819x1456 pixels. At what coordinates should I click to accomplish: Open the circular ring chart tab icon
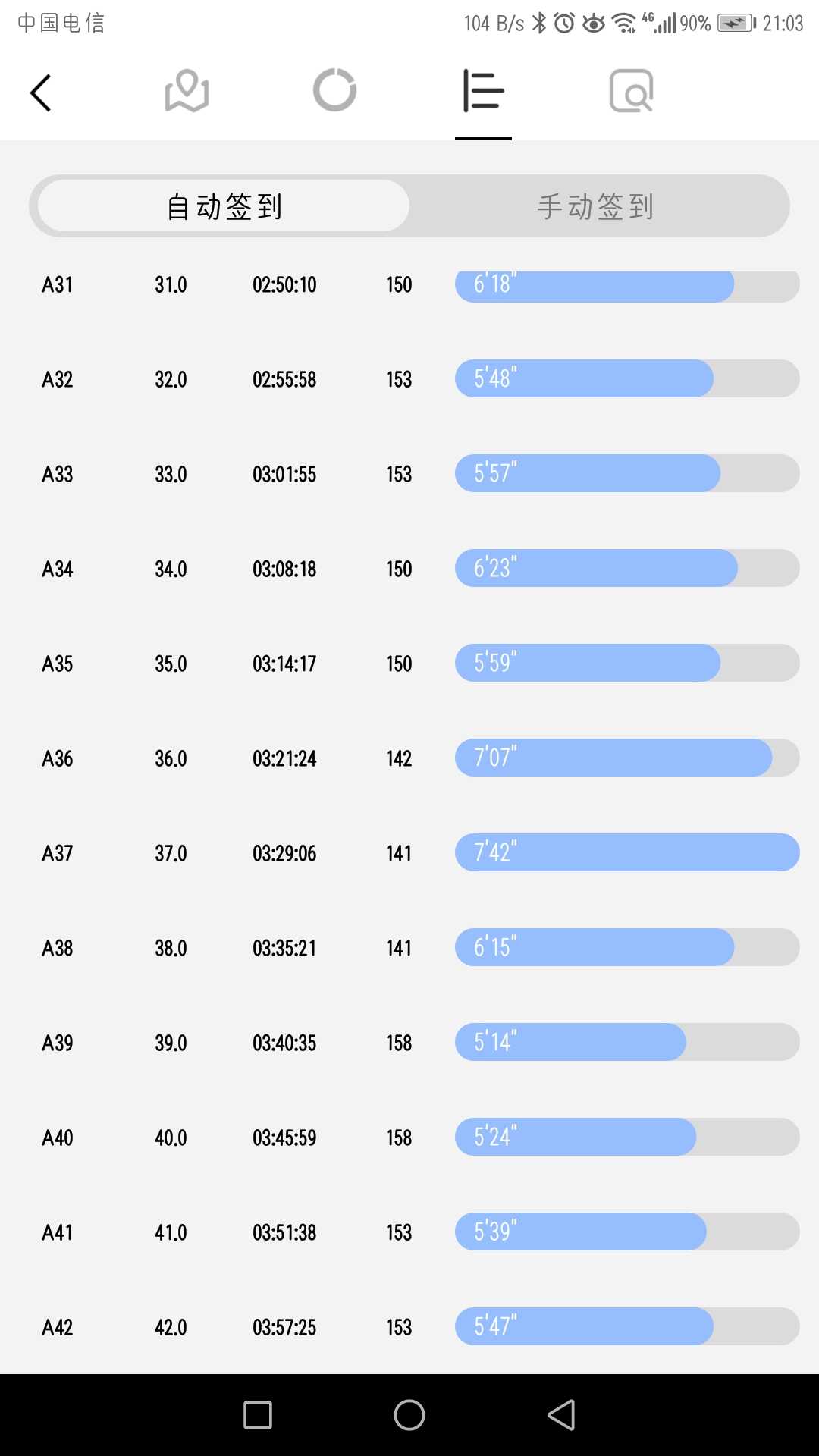tap(334, 90)
